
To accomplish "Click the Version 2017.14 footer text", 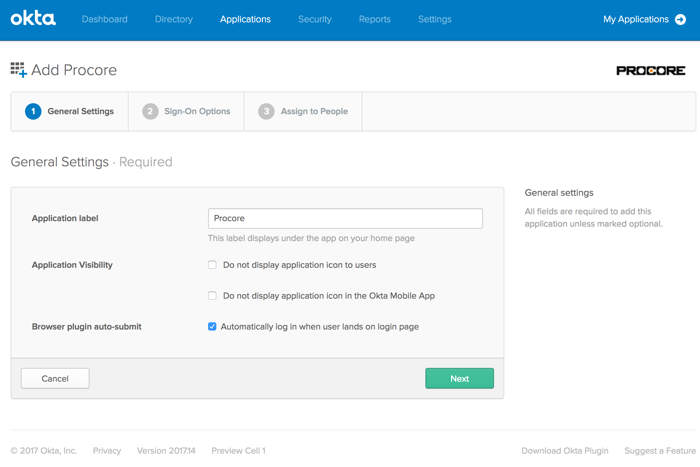I will [x=166, y=451].
